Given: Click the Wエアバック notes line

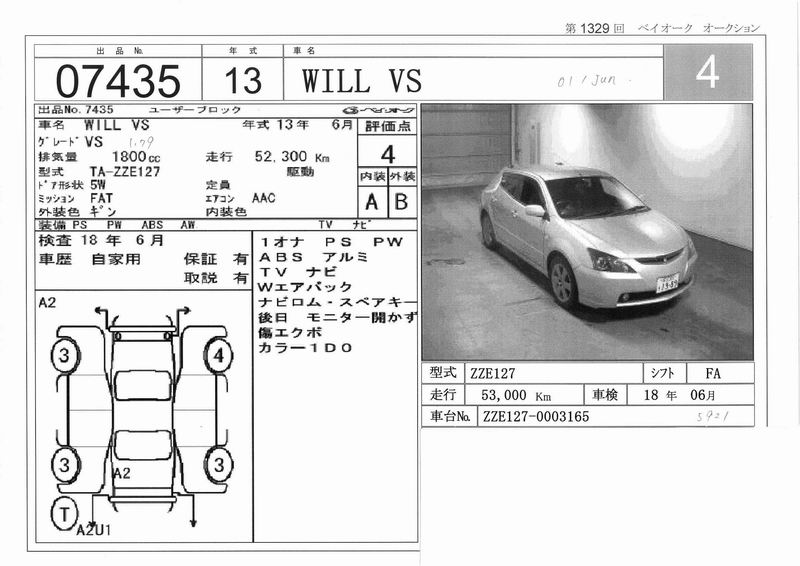Looking at the screenshot, I should click(x=305, y=287).
